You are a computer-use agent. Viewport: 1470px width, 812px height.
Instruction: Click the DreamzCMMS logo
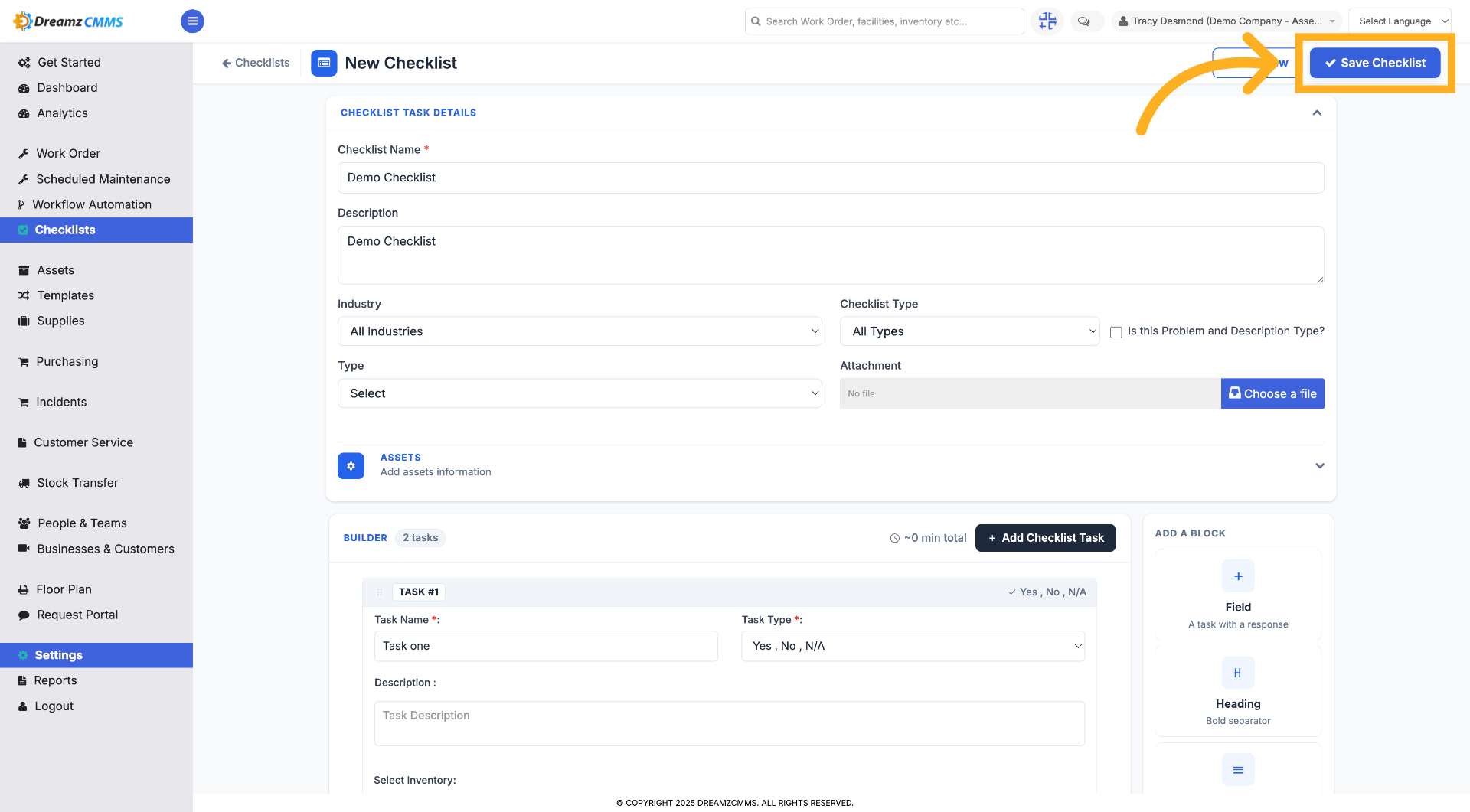[x=68, y=21]
